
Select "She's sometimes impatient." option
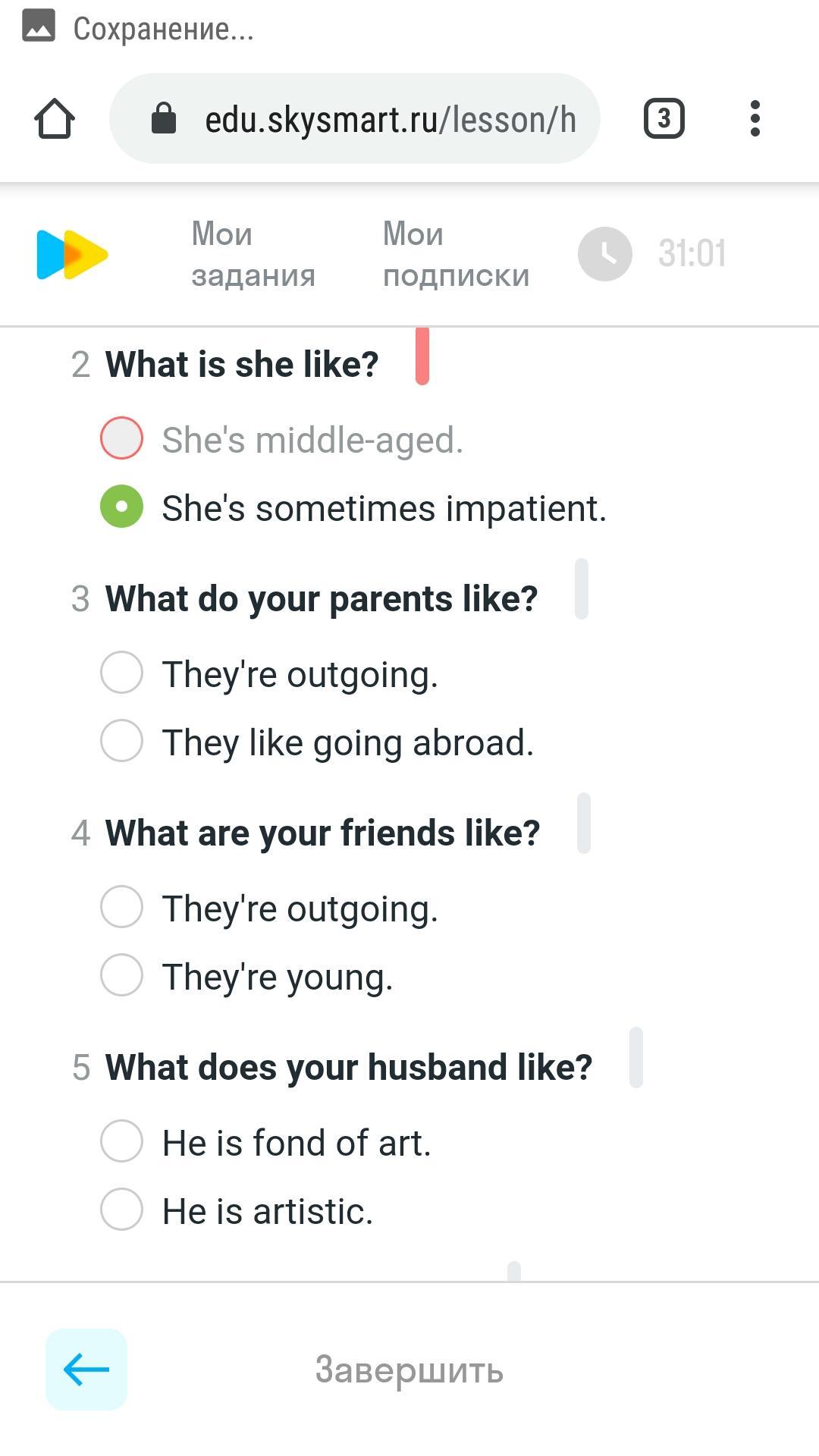tap(122, 507)
